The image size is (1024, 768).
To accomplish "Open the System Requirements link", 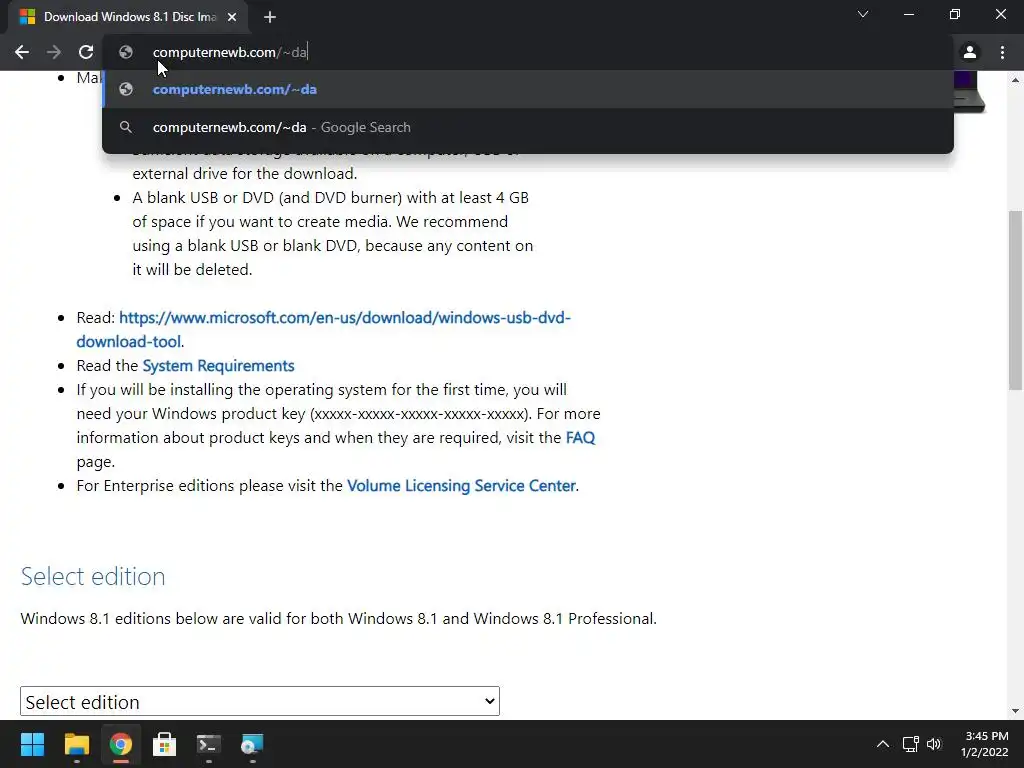I will (x=218, y=366).
